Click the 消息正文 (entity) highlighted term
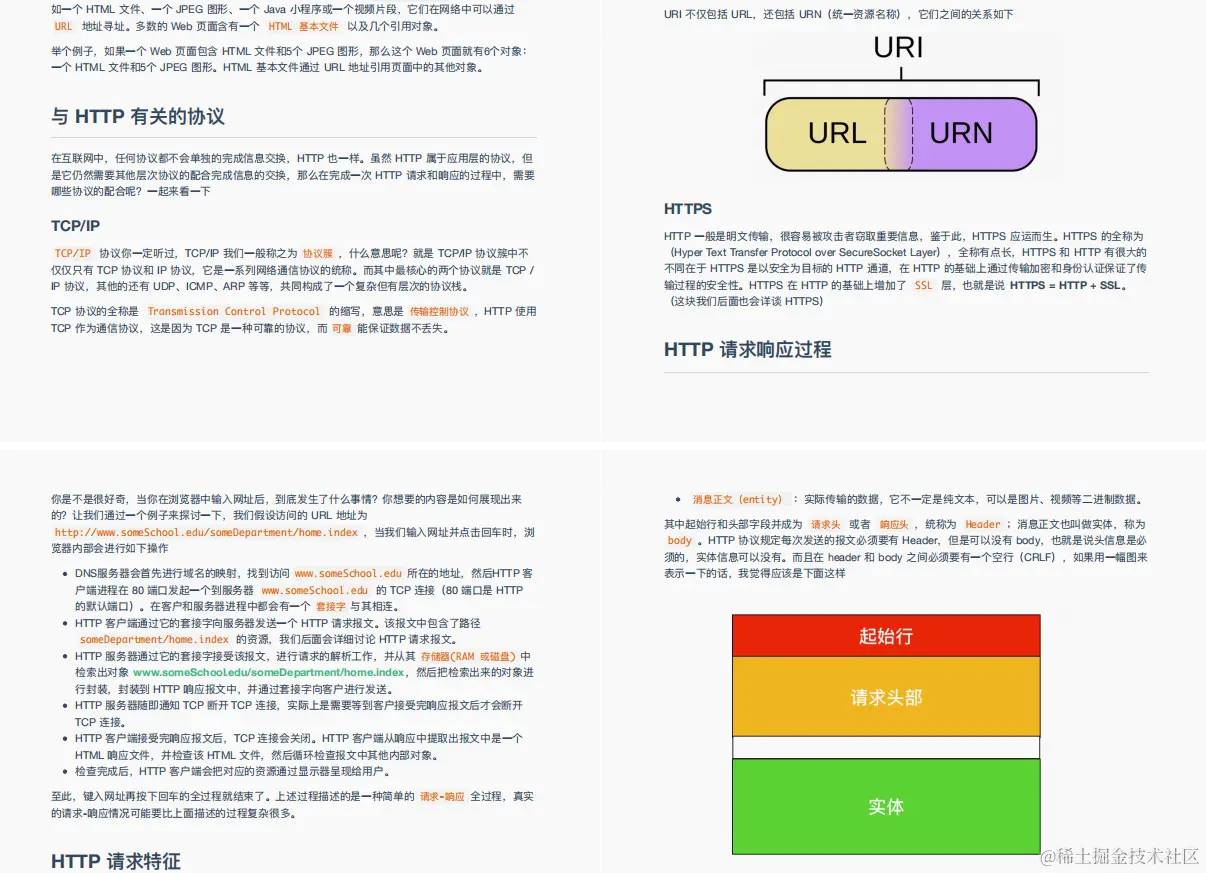 point(737,498)
